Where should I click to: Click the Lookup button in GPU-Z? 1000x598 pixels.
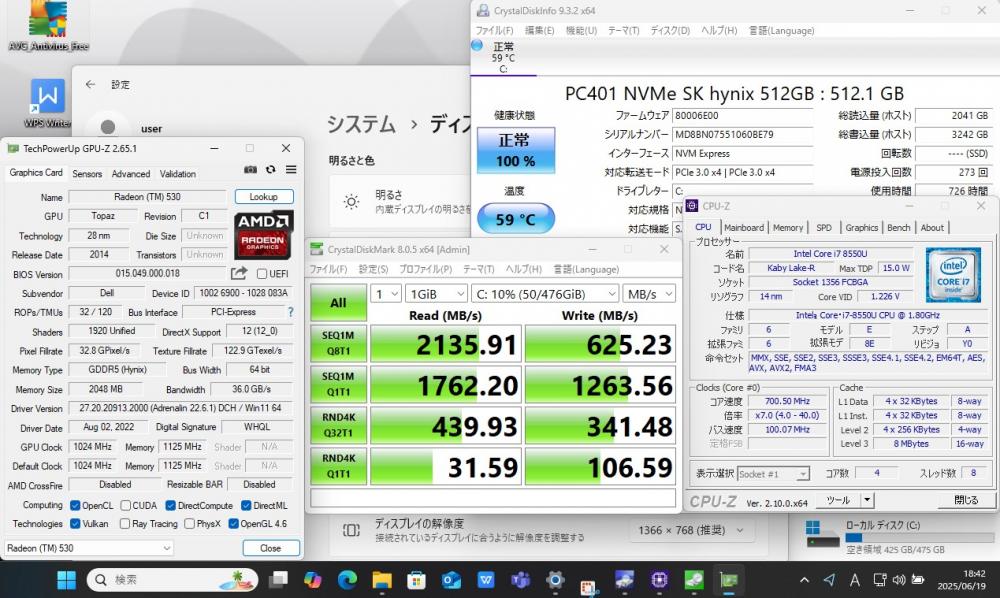click(263, 196)
